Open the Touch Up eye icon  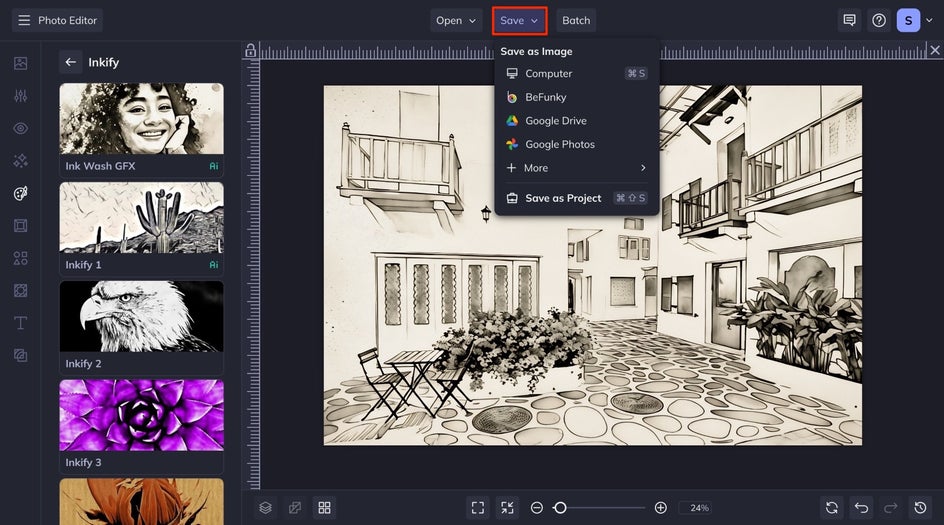pyautogui.click(x=20, y=128)
